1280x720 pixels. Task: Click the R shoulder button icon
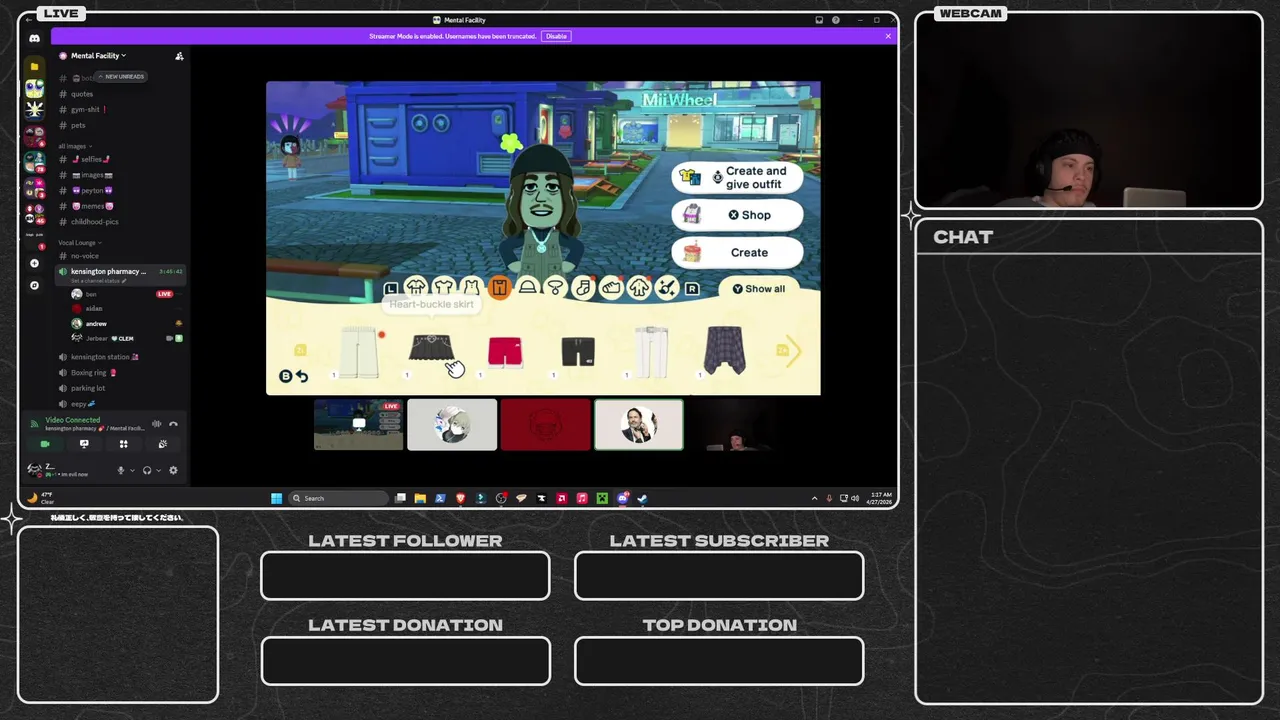click(x=691, y=289)
